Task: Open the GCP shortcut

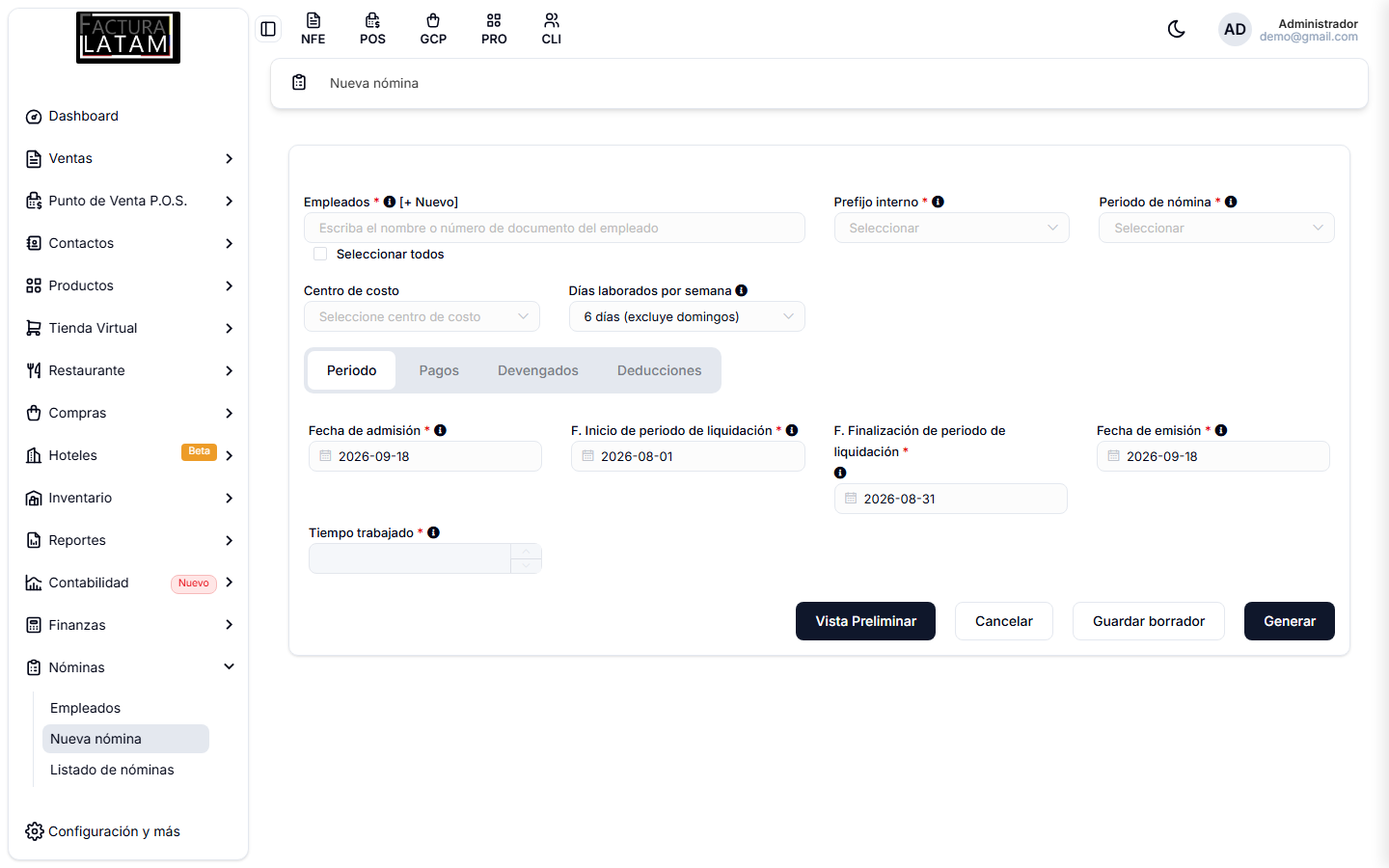Action: coord(433,29)
